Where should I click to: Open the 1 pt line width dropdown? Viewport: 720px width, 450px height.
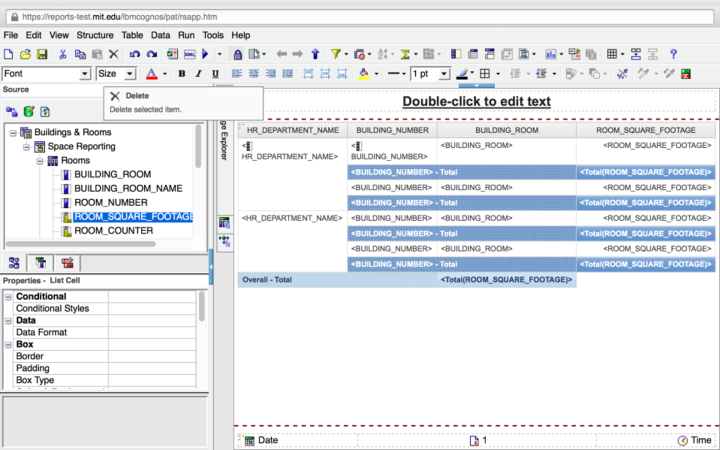[x=430, y=74]
